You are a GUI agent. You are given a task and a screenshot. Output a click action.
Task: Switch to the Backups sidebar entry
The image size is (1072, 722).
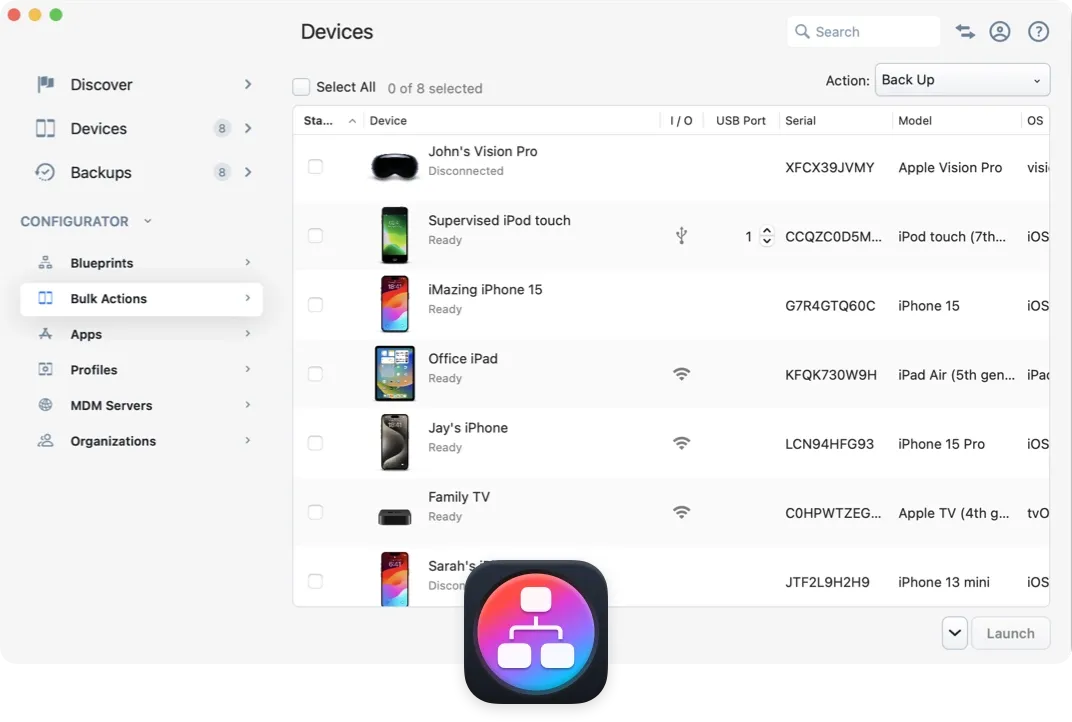100,172
